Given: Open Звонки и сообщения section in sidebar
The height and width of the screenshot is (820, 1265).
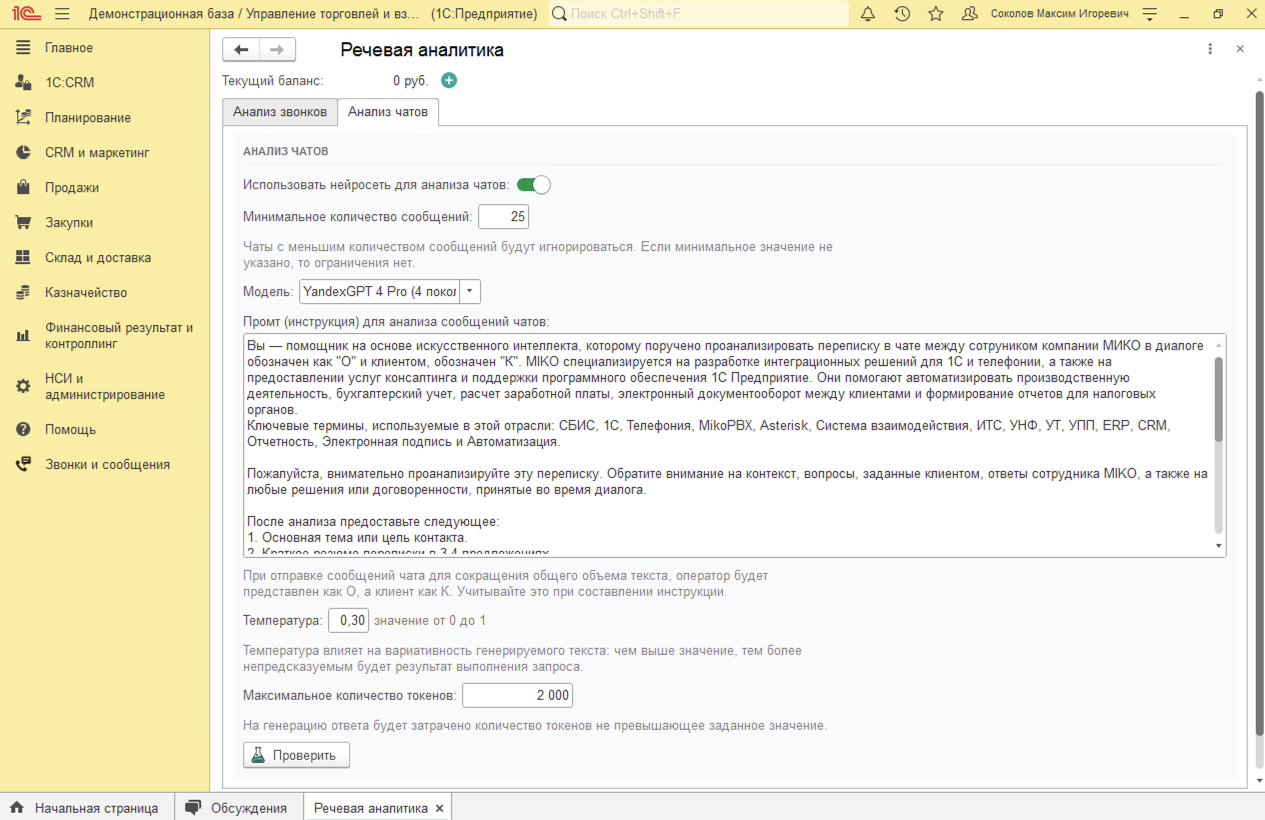Looking at the screenshot, I should [x=107, y=464].
